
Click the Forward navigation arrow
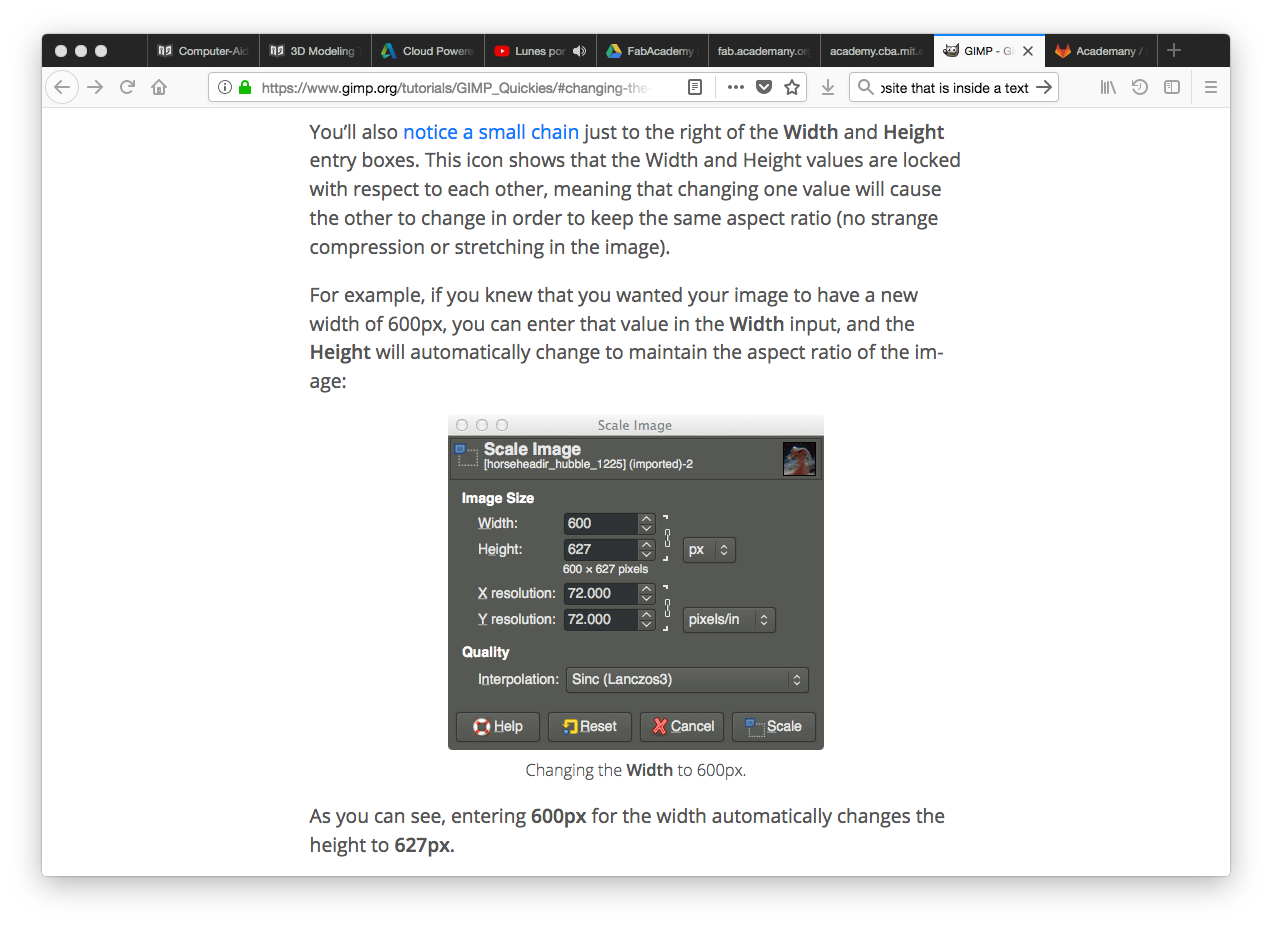pos(95,87)
